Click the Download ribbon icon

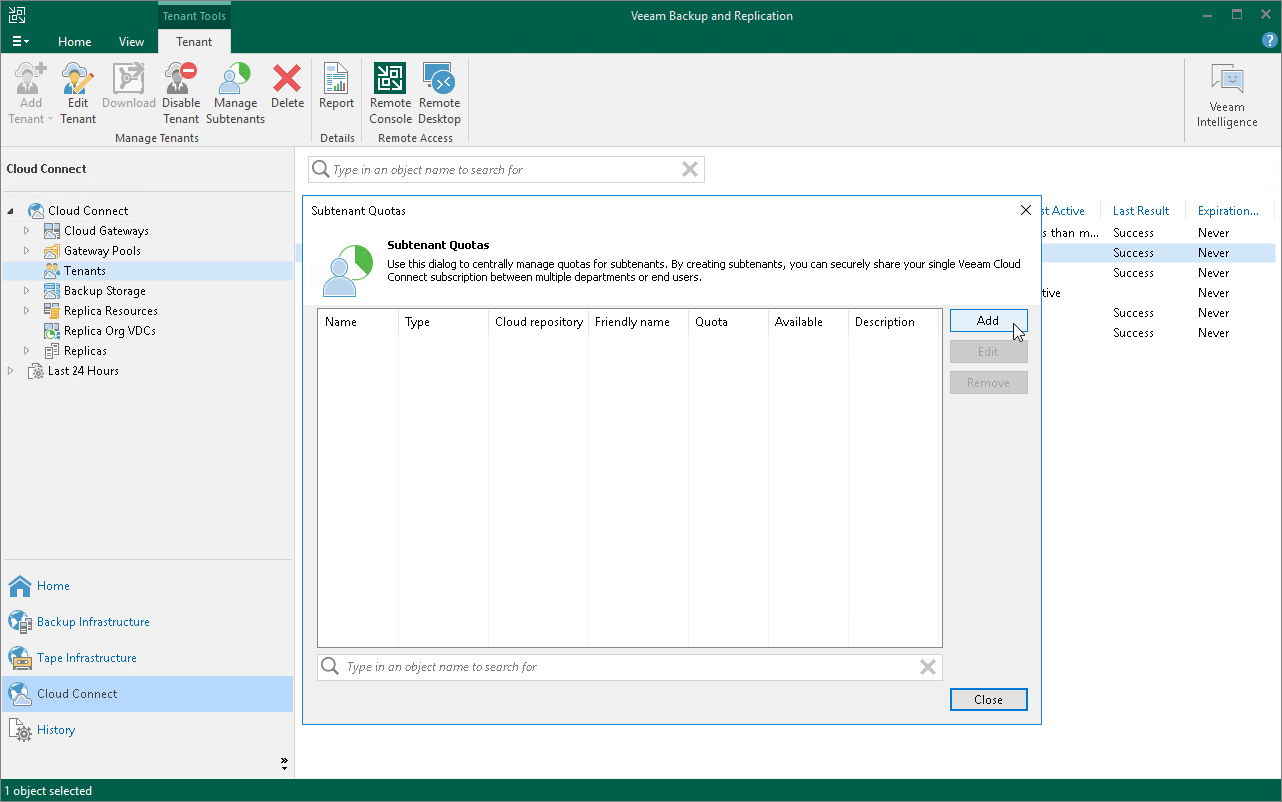tap(129, 87)
